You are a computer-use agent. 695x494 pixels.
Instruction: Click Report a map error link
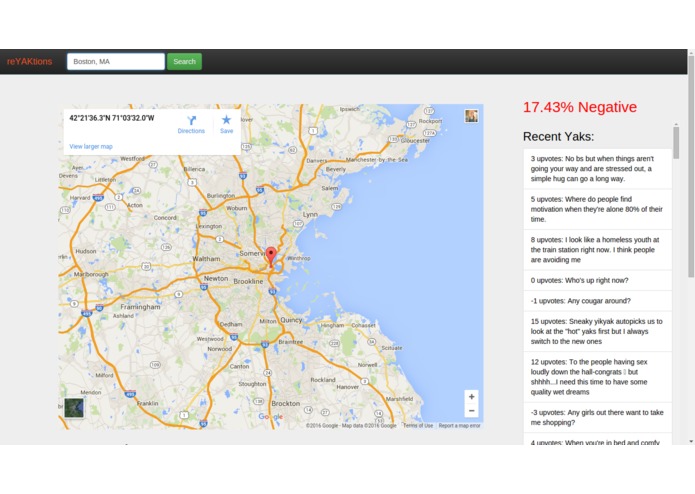pos(460,426)
